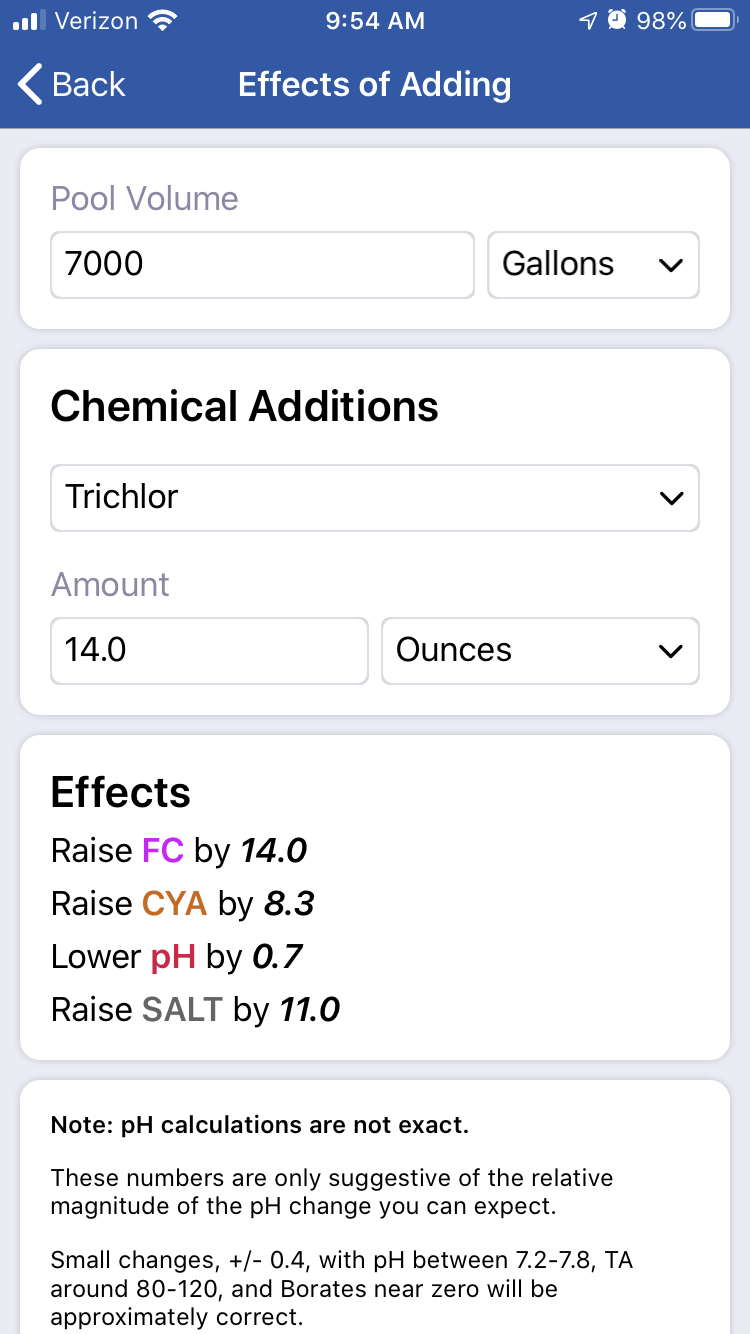Tap the cellular signal bars icon
This screenshot has height=1334, width=750.
[x=30, y=21]
